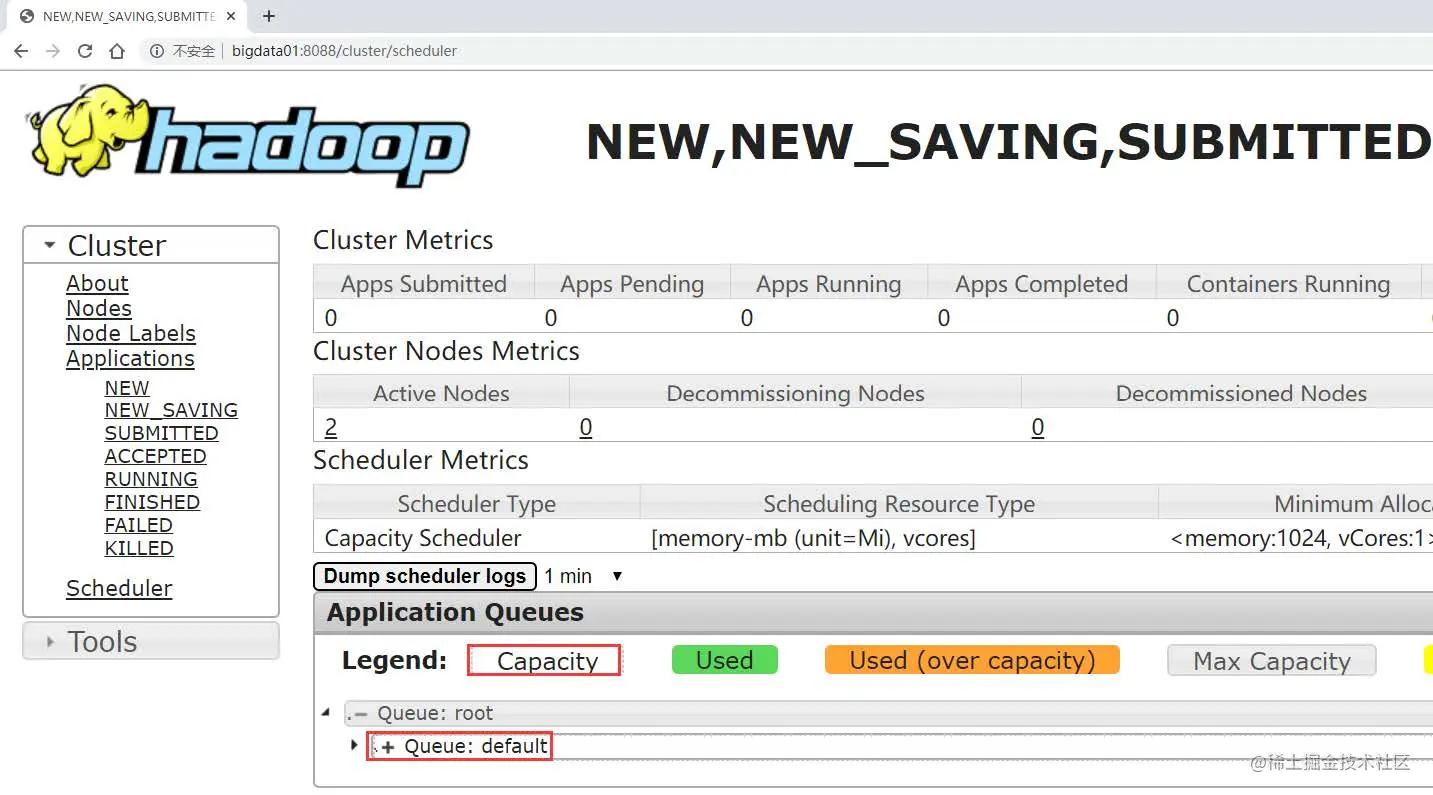Viewport: 1433px width, 795px height.
Task: Click the Cluster Nodes Metrics heading
Action: (446, 351)
